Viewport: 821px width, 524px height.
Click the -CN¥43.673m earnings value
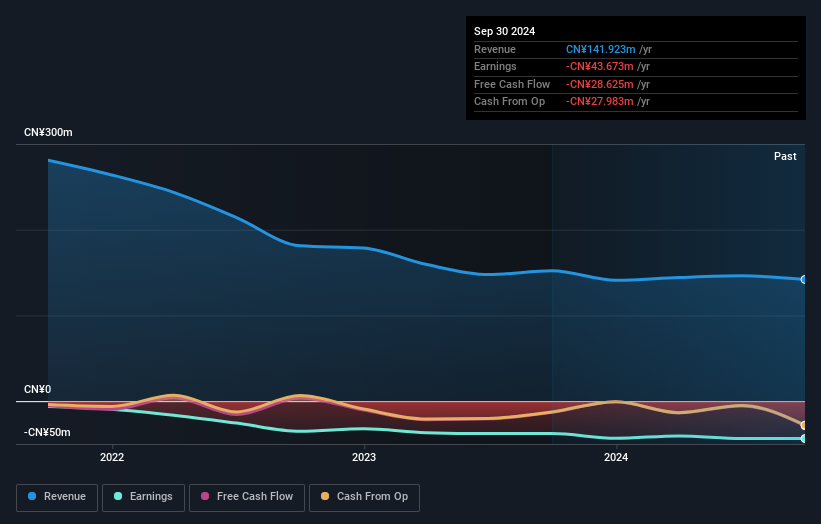tap(600, 66)
